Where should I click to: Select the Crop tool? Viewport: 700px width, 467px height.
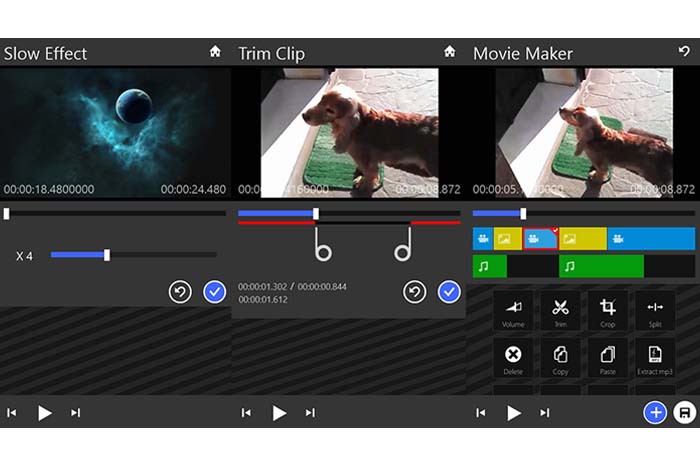607,310
